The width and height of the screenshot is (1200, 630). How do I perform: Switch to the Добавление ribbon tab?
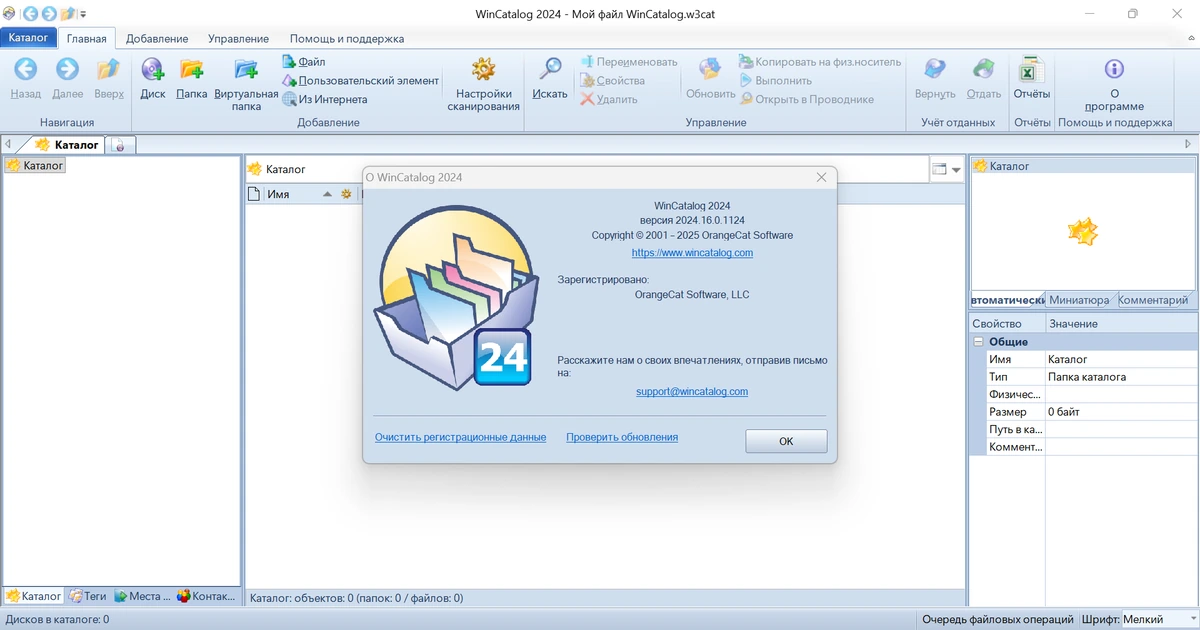tap(157, 38)
